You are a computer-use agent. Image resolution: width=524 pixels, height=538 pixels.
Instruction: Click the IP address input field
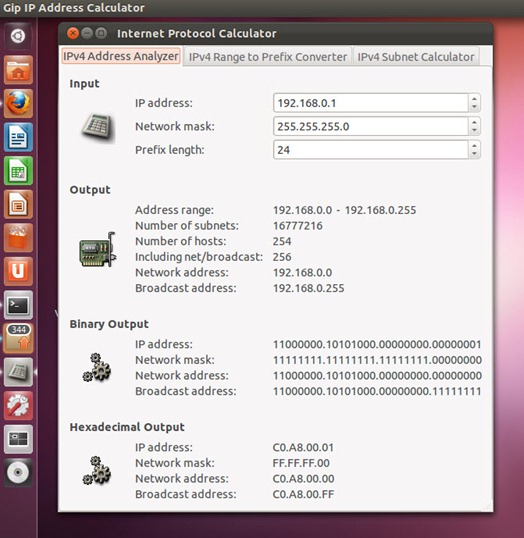(x=371, y=103)
